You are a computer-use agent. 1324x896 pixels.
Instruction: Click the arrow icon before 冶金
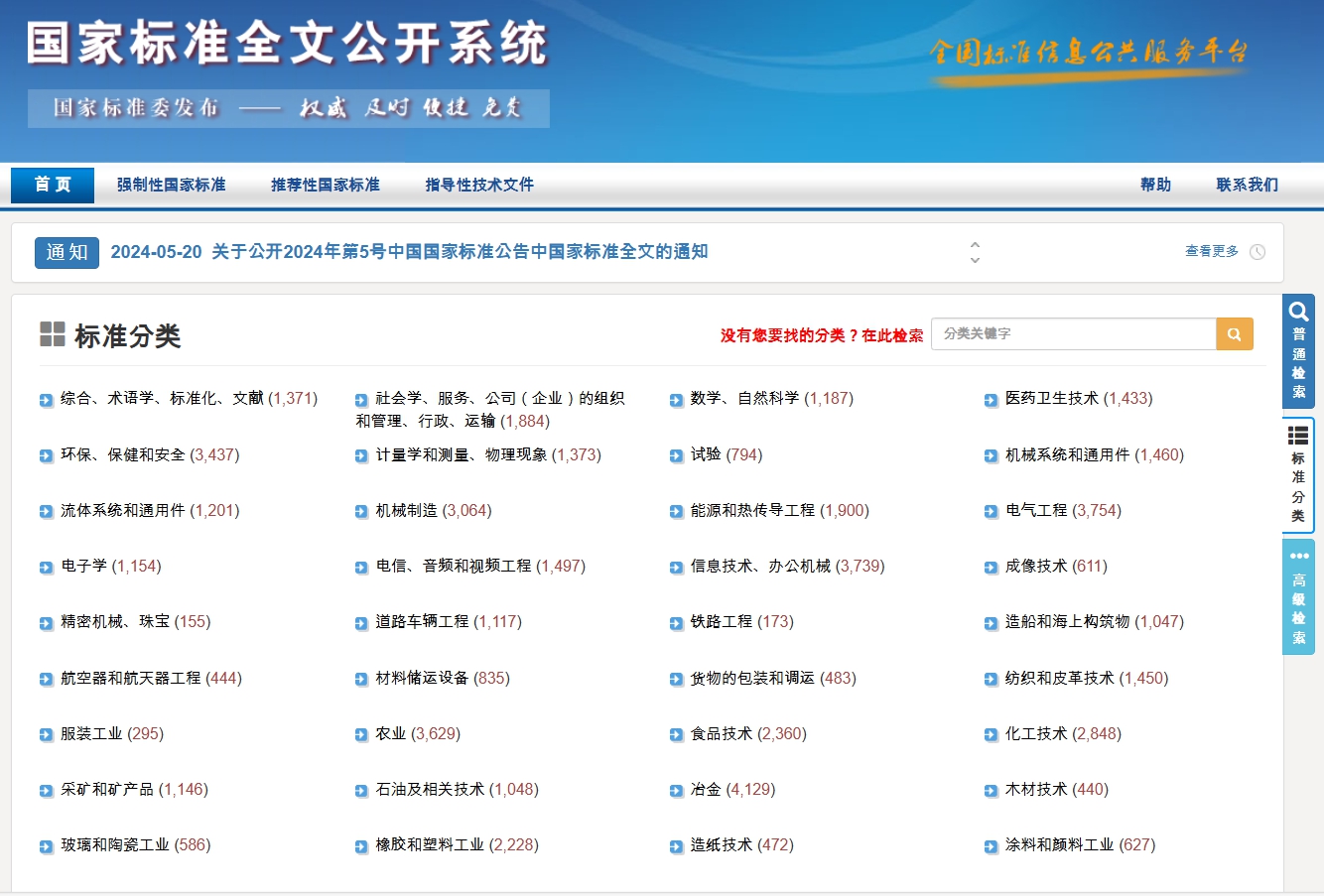[677, 791]
